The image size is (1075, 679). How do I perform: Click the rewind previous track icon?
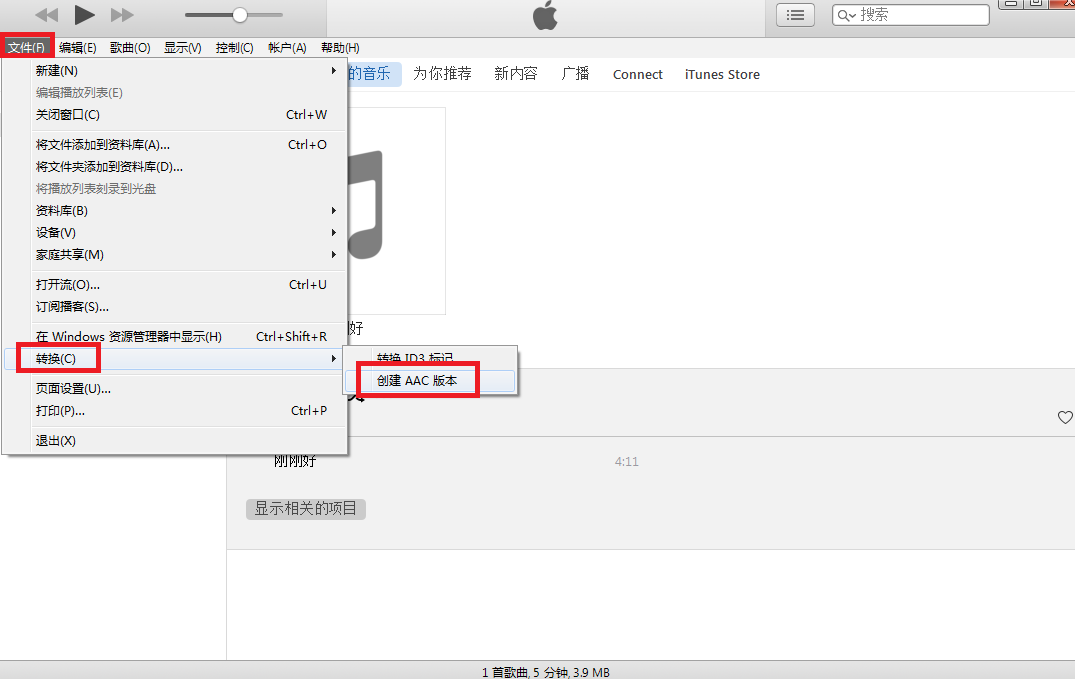coord(47,14)
